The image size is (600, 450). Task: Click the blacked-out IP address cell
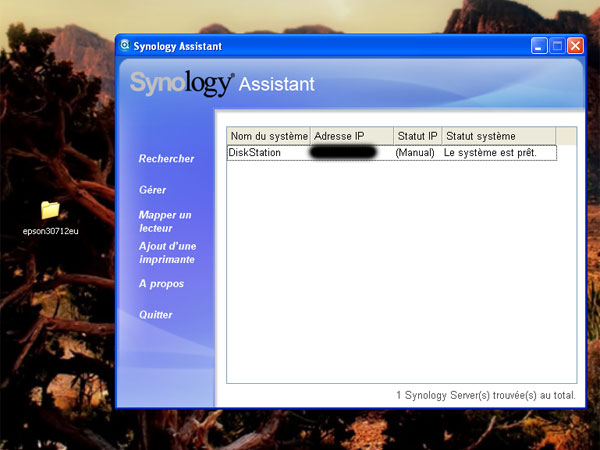[343, 152]
